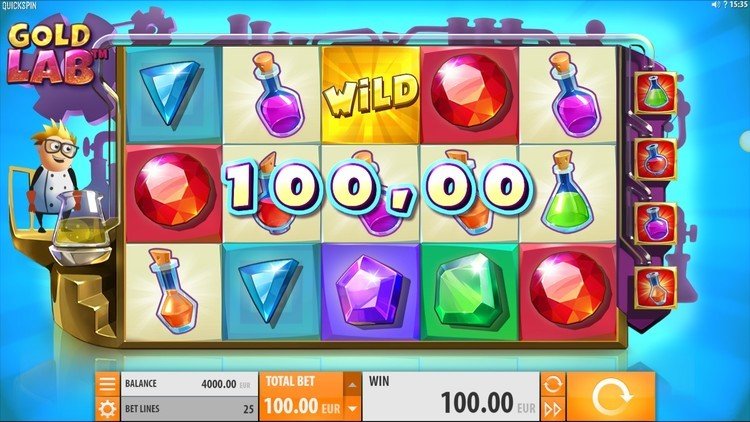The image size is (750, 422).
Task: Click the Gold Lab logo
Action: 54,54
